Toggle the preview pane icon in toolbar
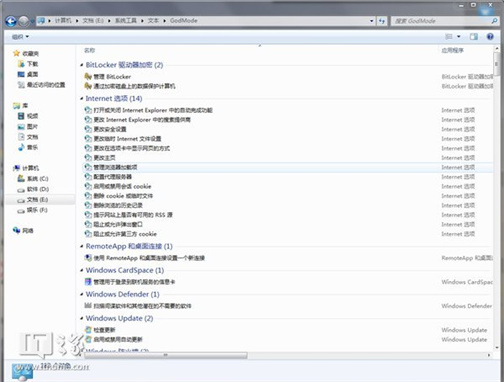The height and width of the screenshot is (382, 504). coord(474,37)
